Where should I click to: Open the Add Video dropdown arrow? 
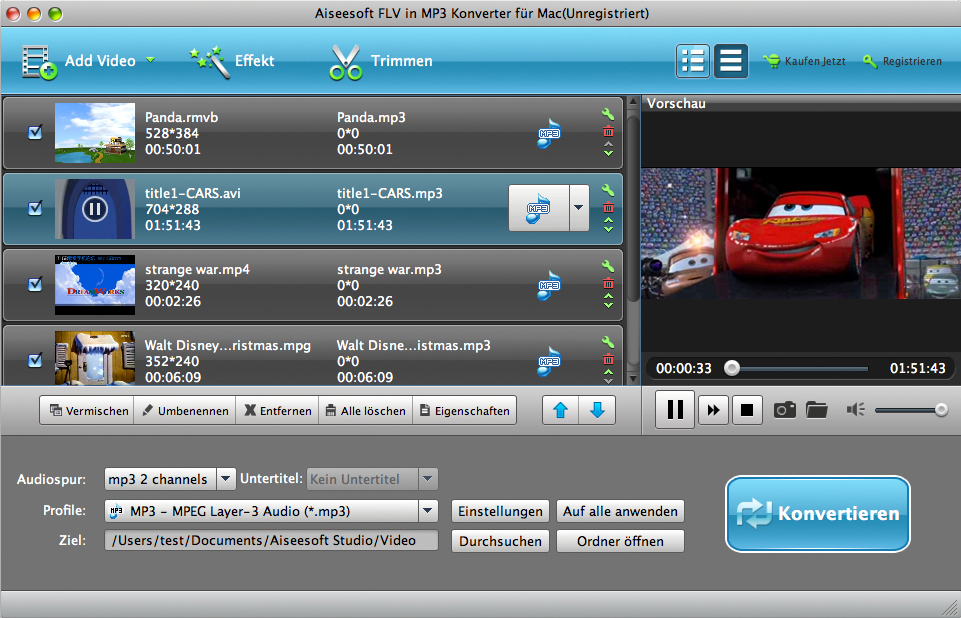(x=150, y=60)
